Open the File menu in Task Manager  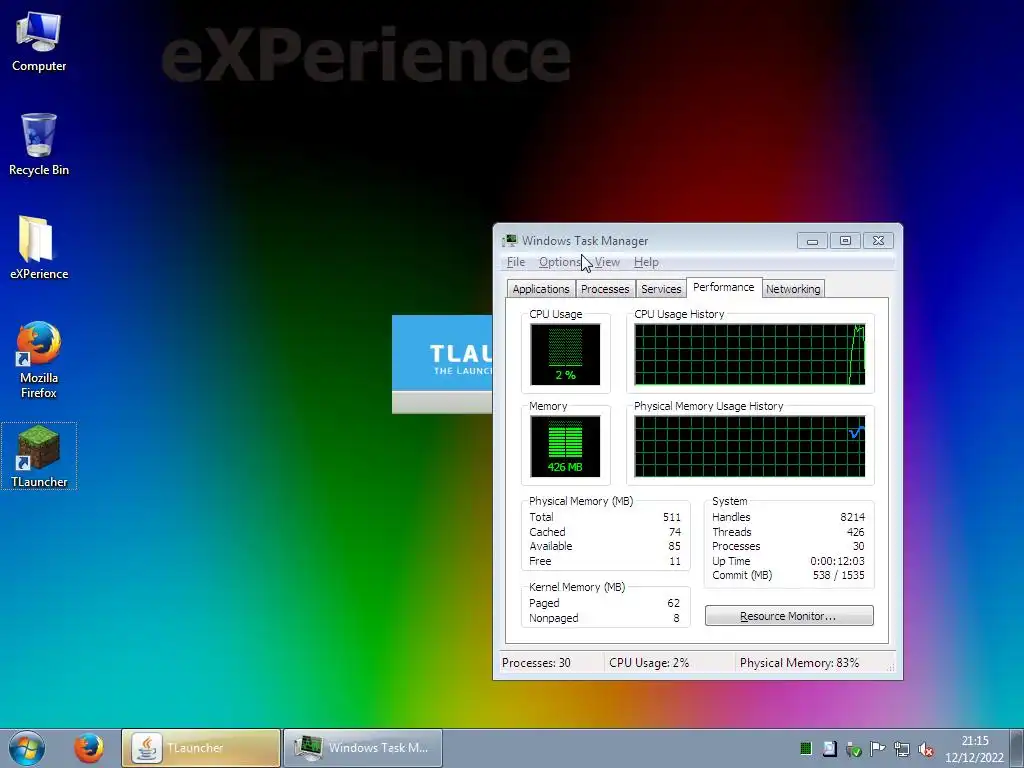click(x=515, y=262)
